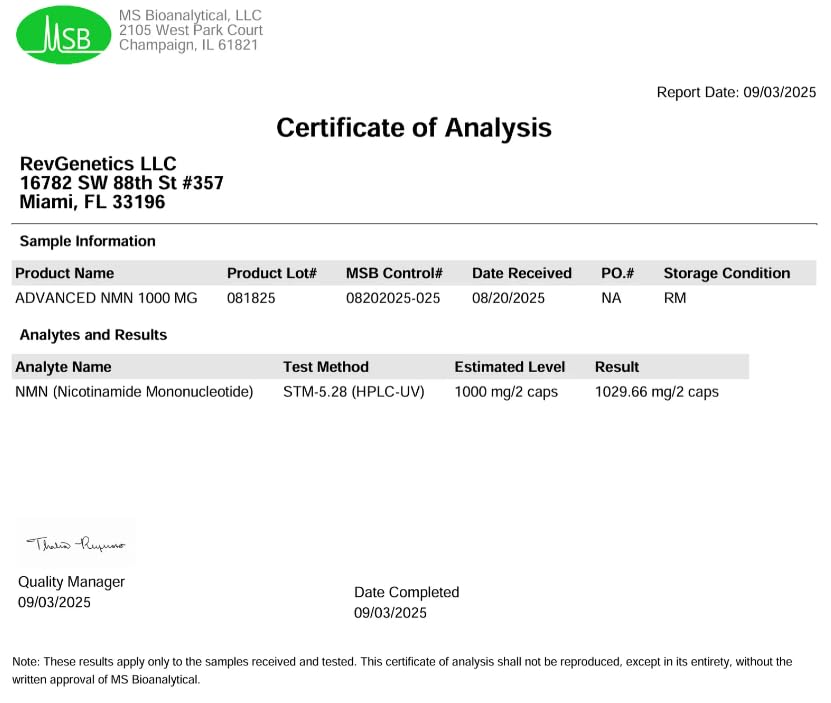The image size is (831, 703).
Task: Click 'Champaign, IL 61821' text
Action: [188, 45]
